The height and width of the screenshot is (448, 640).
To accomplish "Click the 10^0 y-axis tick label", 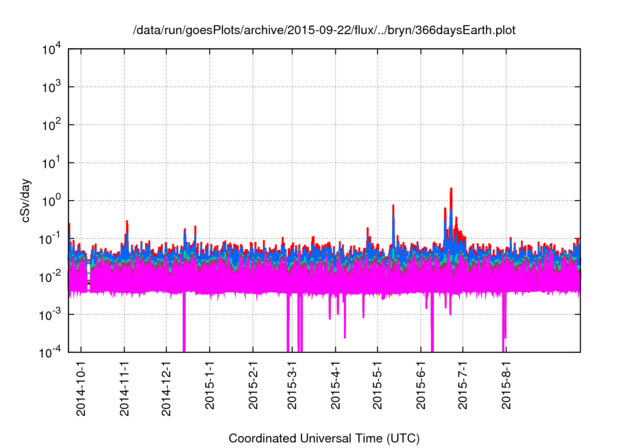I will tap(53, 200).
